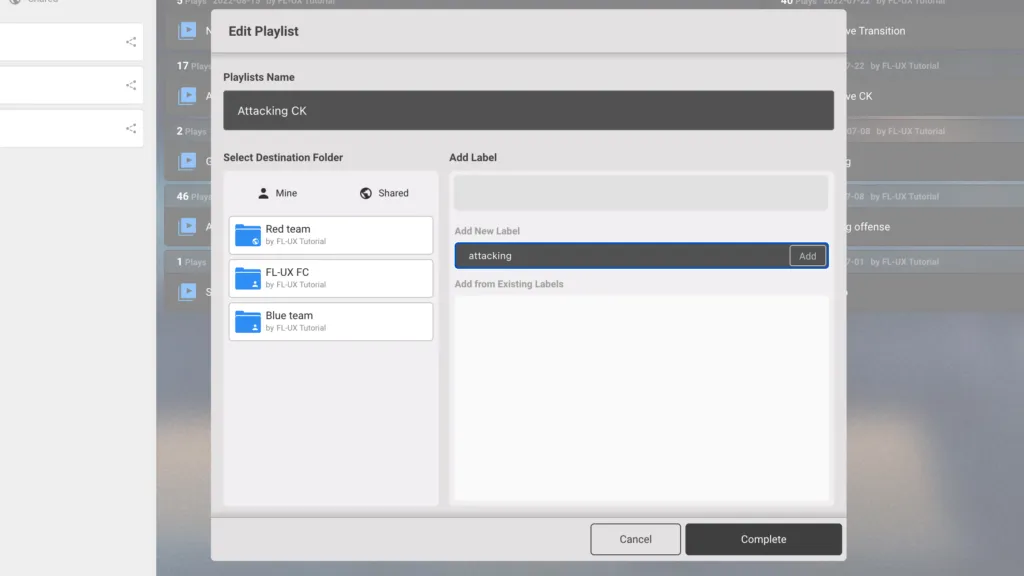The width and height of the screenshot is (1024, 576).
Task: Click the playlist play icon under 17 Plays
Action: [187, 95]
